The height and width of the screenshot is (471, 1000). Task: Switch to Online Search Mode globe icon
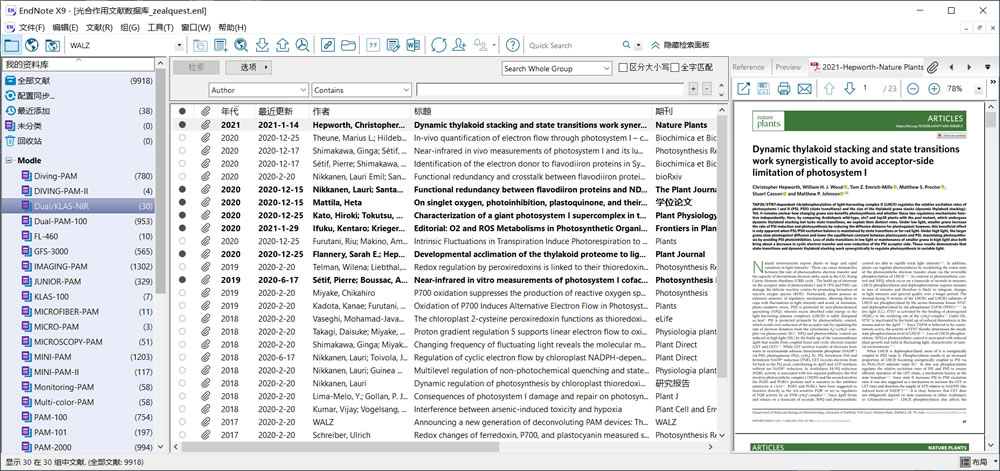pyautogui.click(x=32, y=45)
